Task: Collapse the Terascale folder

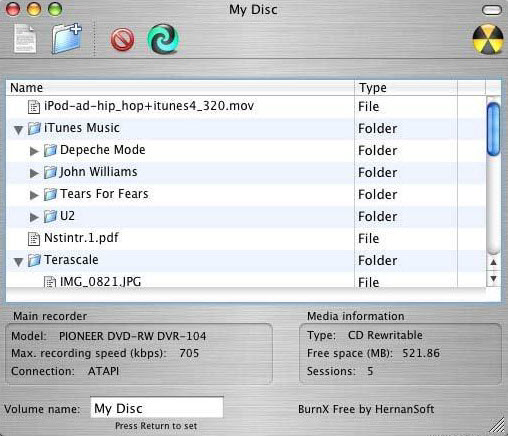Action: coord(19,262)
